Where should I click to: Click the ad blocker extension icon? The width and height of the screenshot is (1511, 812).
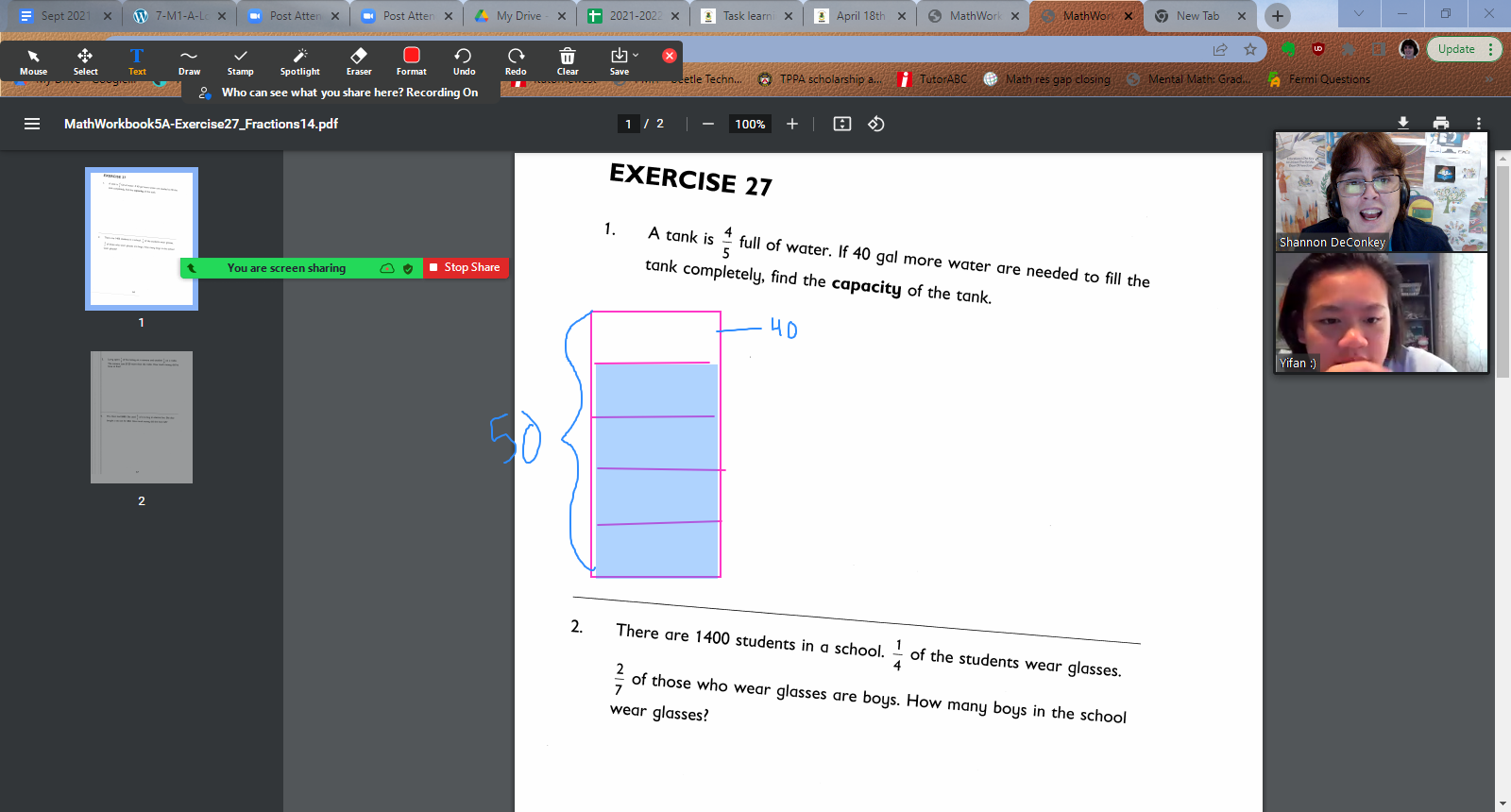click(1318, 49)
